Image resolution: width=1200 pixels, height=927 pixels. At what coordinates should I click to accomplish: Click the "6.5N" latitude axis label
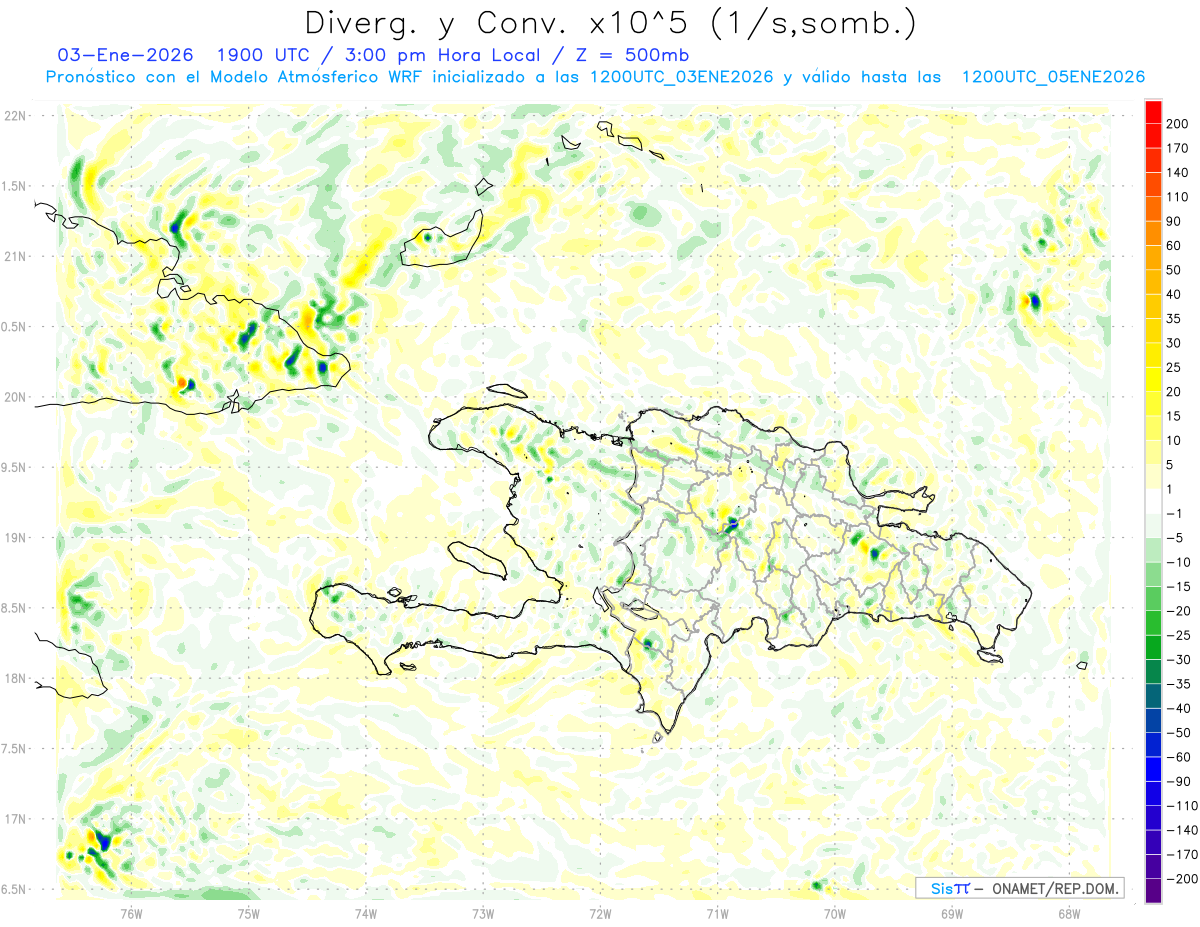click(14, 889)
